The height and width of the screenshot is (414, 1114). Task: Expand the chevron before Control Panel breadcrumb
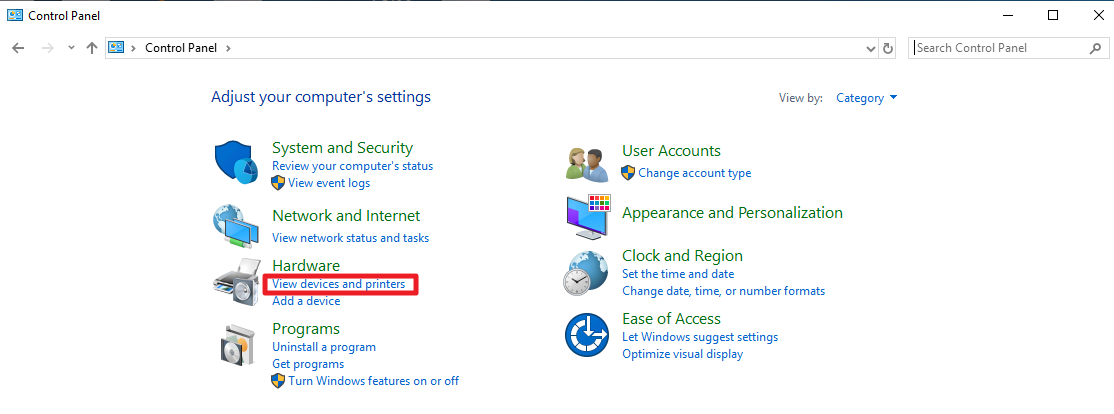[x=134, y=48]
